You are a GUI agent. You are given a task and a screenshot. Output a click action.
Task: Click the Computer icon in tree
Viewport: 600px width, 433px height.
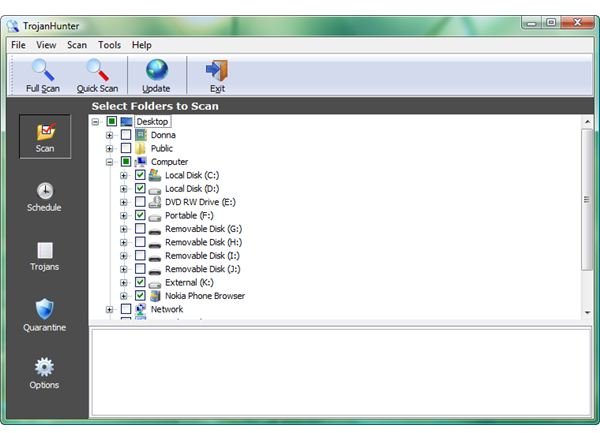point(140,162)
